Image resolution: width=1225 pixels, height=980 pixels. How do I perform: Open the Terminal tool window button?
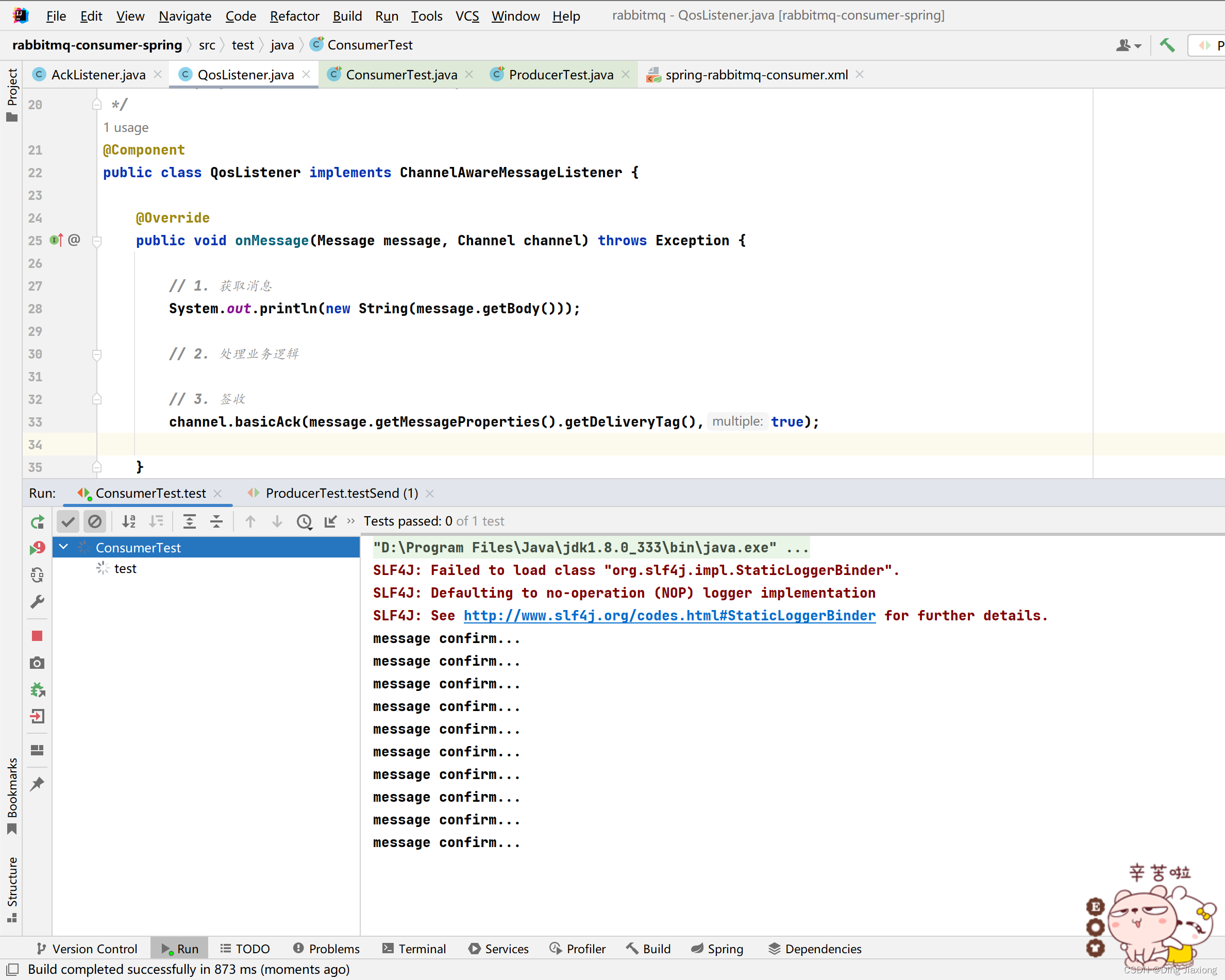click(x=414, y=949)
